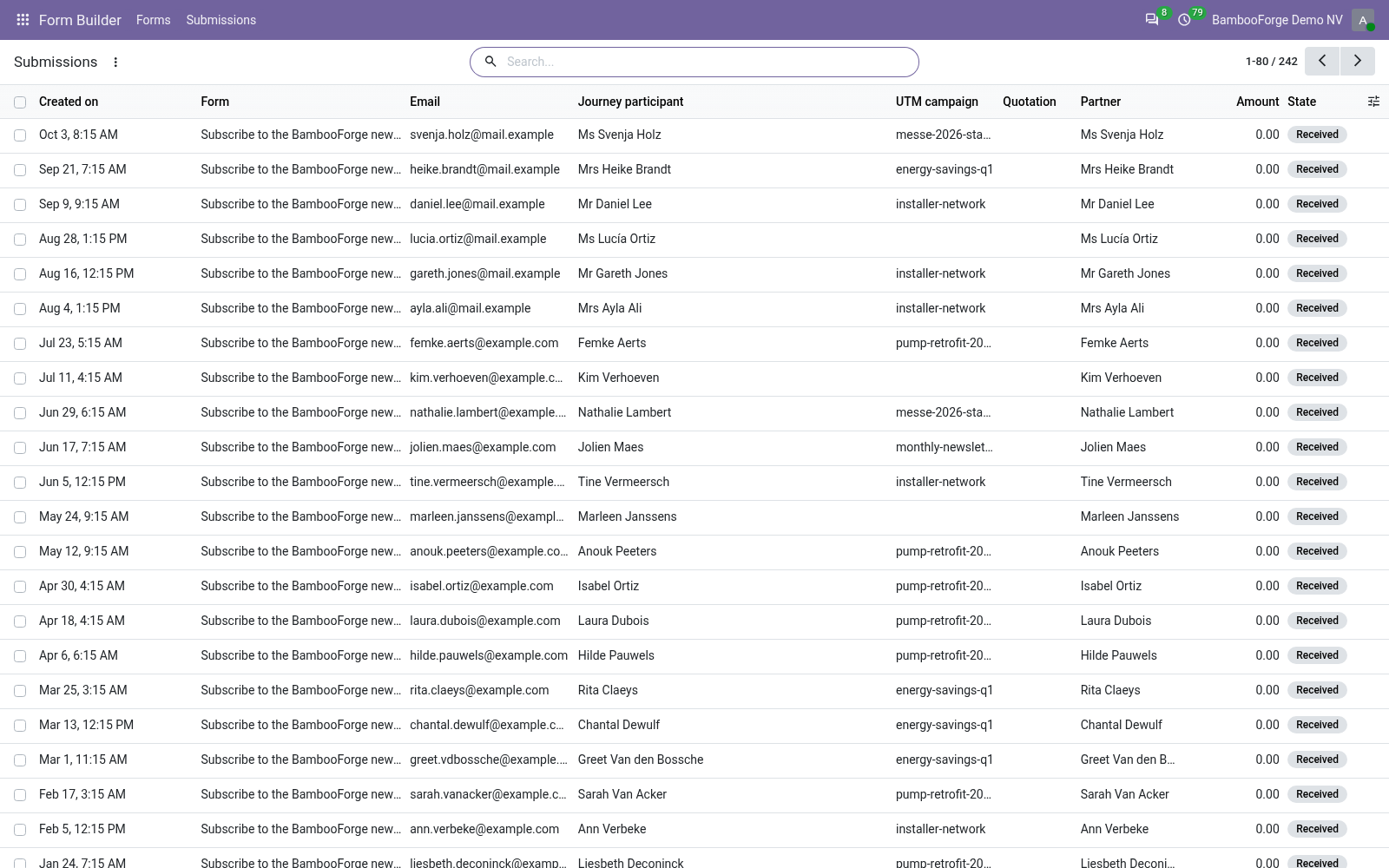Sort by State column header
1389x868 pixels.
tap(1301, 102)
